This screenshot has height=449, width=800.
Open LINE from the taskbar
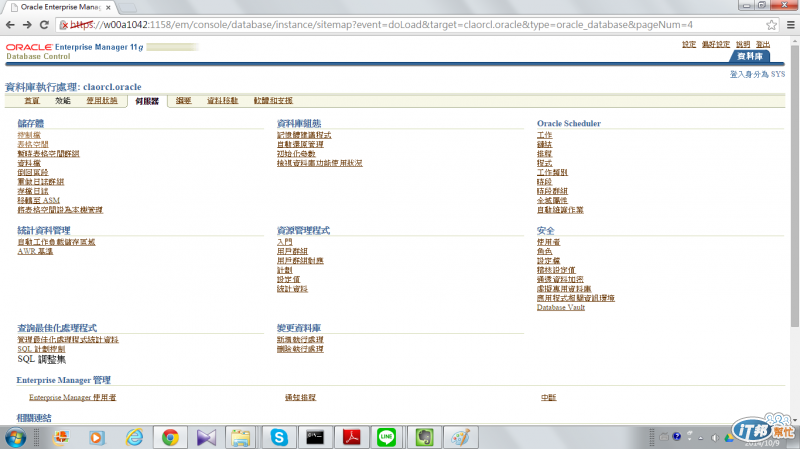click(387, 438)
